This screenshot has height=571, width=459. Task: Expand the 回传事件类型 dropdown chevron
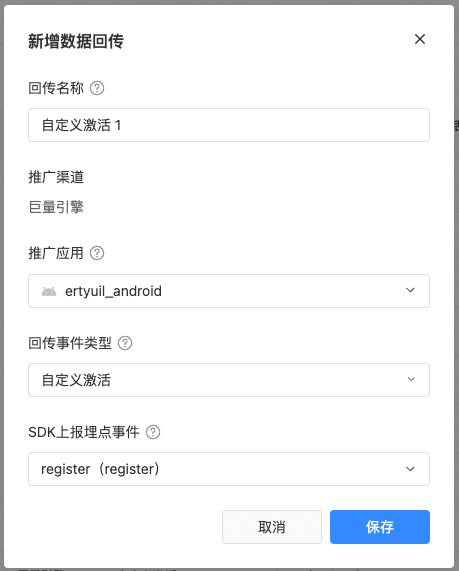411,379
